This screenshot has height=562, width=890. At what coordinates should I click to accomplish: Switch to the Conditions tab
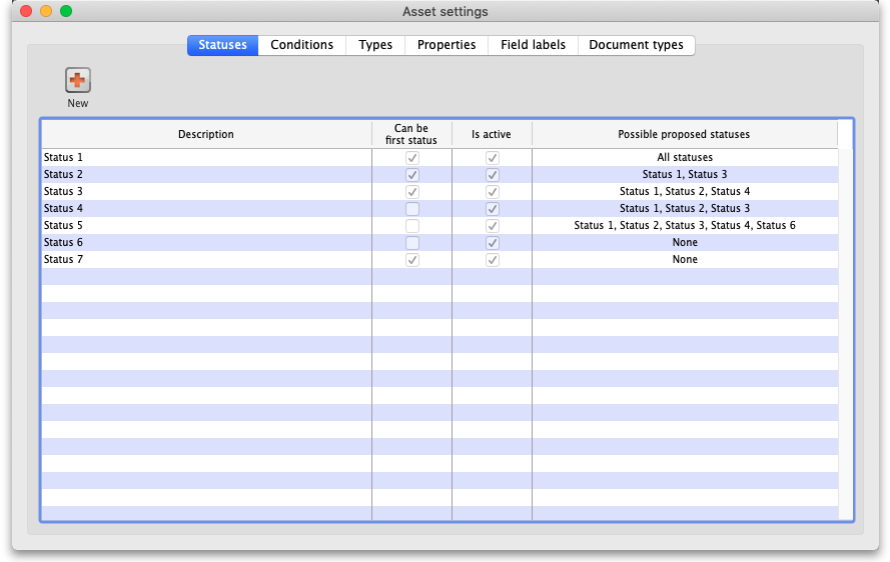click(x=302, y=45)
